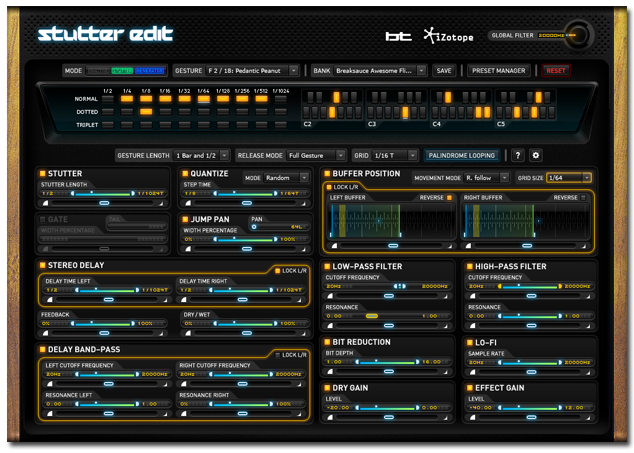Click the BT logo

[x=398, y=36]
